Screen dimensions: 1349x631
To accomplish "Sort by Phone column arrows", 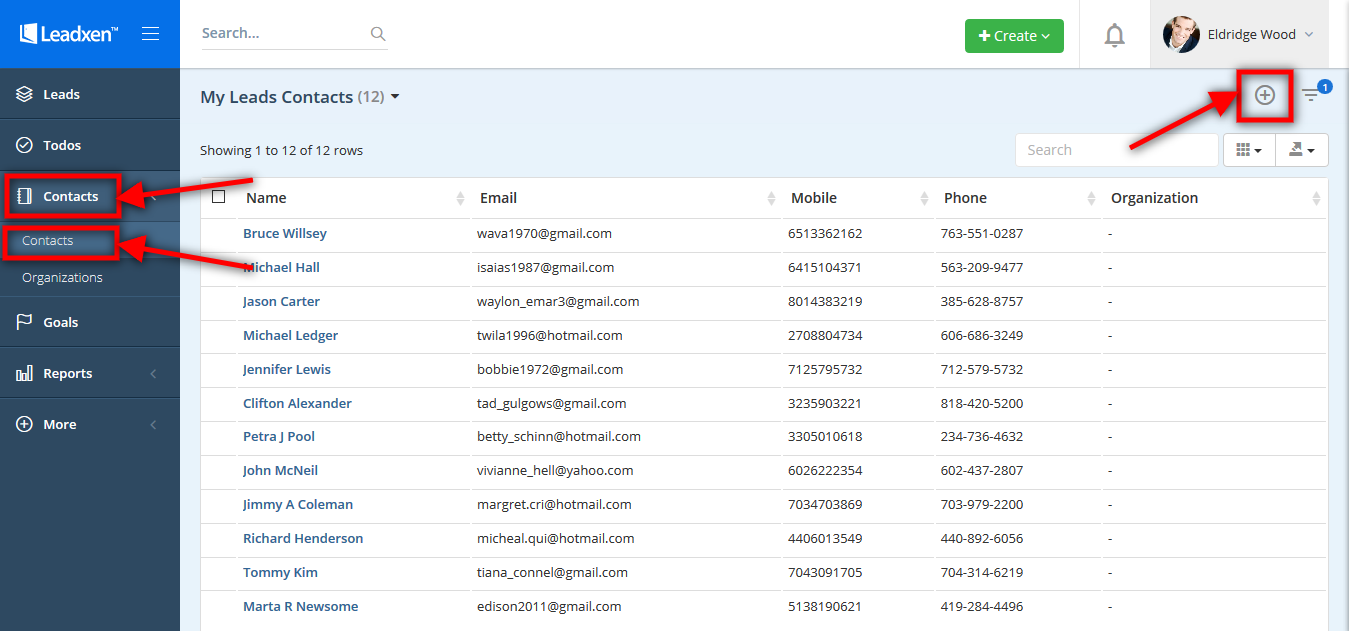I will tap(1091, 198).
